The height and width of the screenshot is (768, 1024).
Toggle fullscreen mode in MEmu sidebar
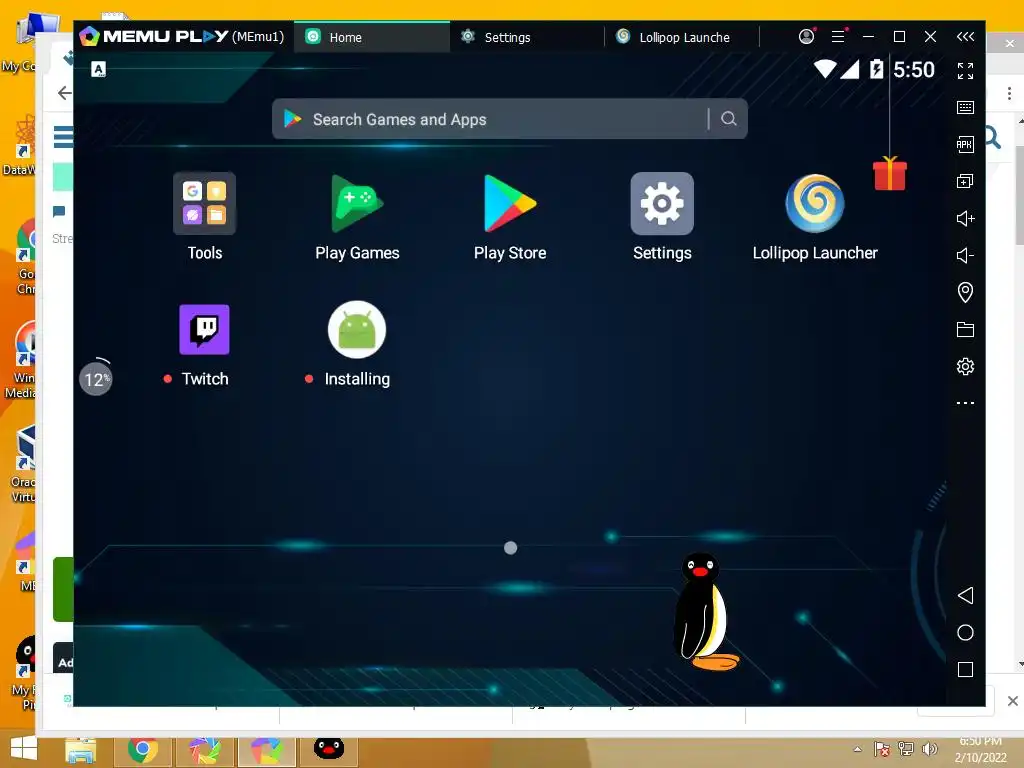965,71
